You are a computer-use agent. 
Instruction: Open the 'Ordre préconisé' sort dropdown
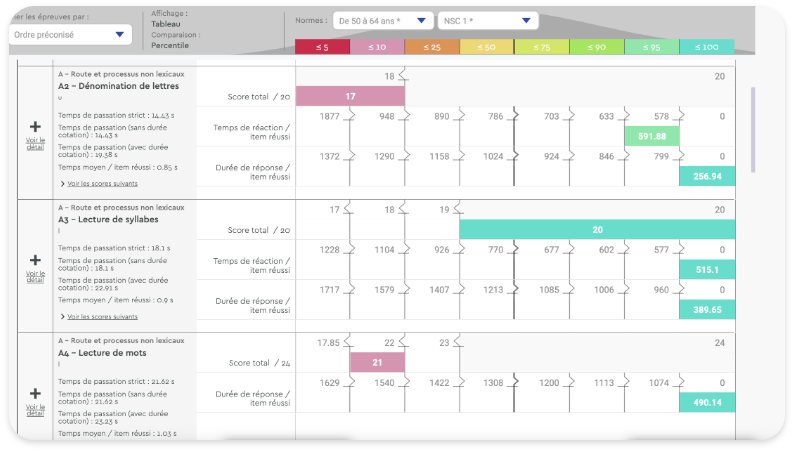point(70,34)
